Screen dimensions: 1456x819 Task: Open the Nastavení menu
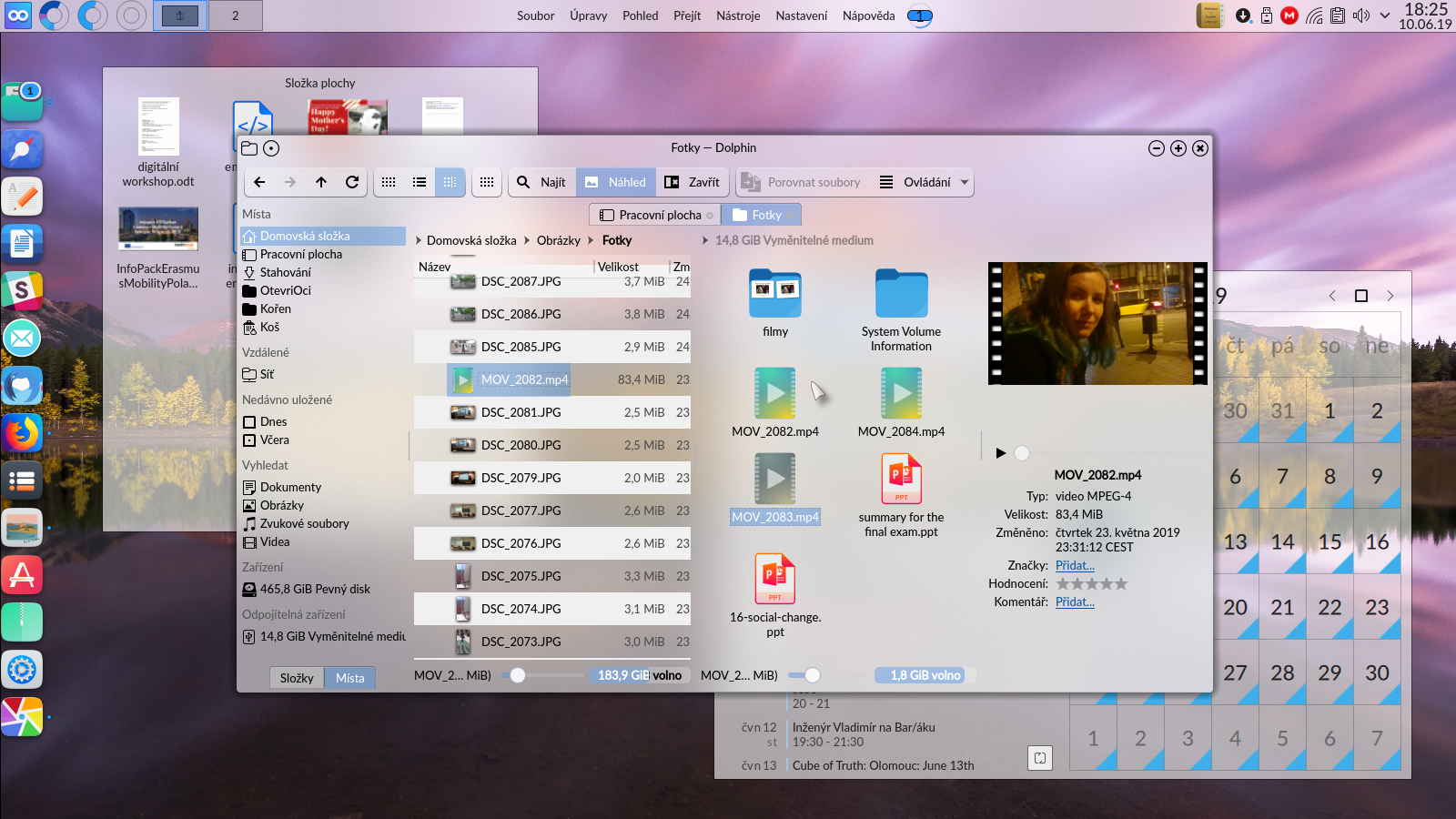click(801, 15)
